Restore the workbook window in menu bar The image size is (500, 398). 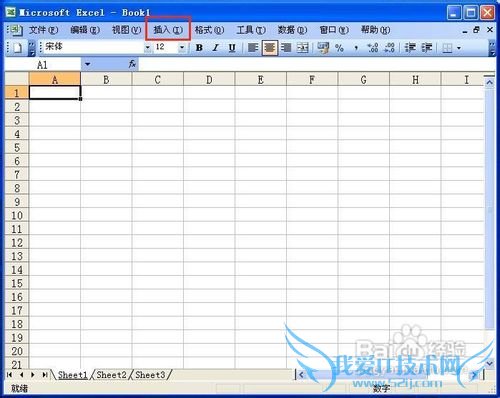(x=477, y=30)
